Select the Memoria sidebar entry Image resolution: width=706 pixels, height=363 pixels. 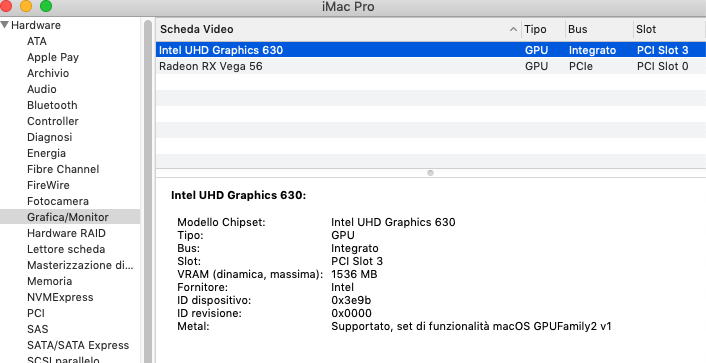tap(50, 281)
